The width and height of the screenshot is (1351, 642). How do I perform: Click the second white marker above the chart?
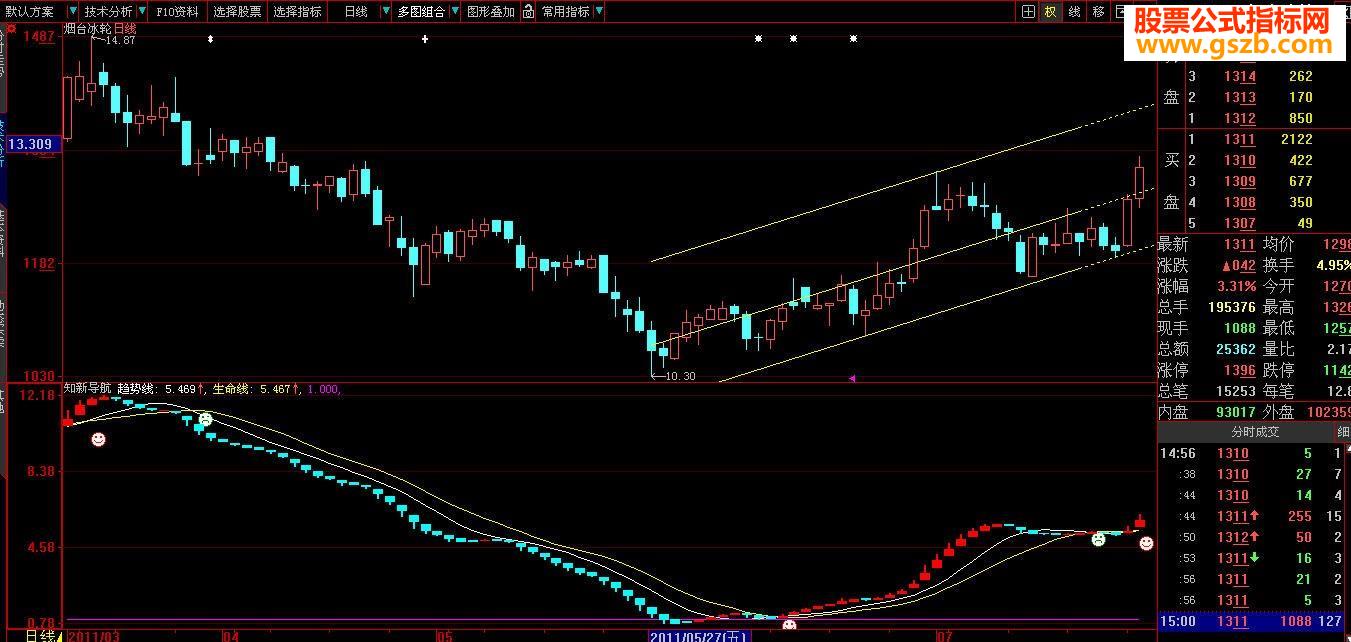425,39
